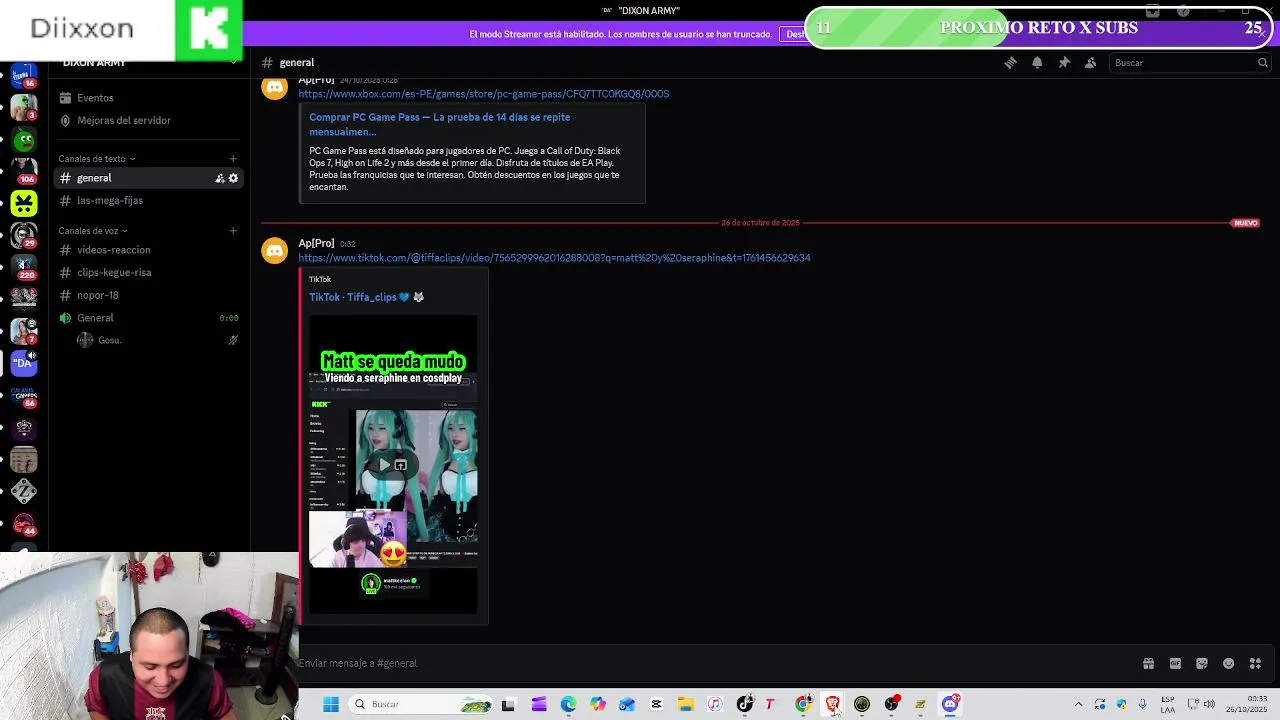Toggle the member list icon
Viewport: 1280px width, 720px height.
(x=1091, y=62)
